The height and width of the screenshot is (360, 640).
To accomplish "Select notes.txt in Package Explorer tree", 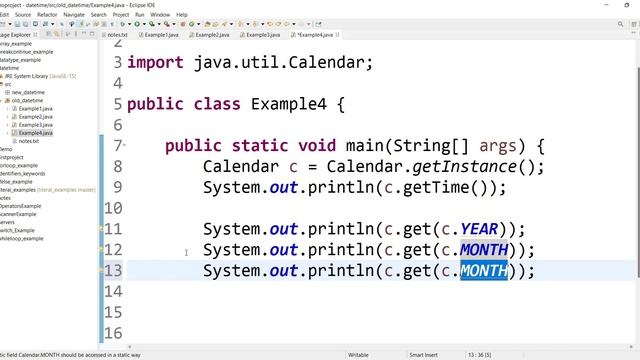I will point(29,141).
